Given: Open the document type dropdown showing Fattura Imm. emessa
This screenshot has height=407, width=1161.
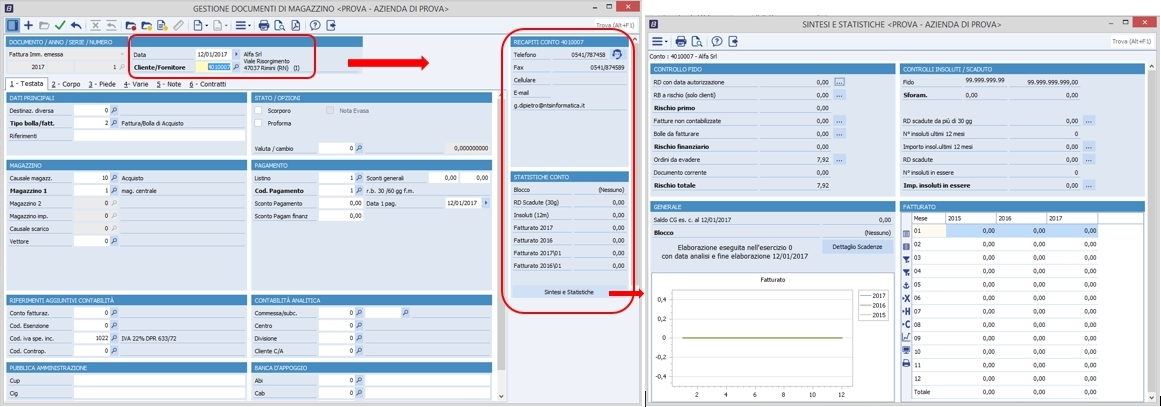Looking at the screenshot, I should coord(122,55).
